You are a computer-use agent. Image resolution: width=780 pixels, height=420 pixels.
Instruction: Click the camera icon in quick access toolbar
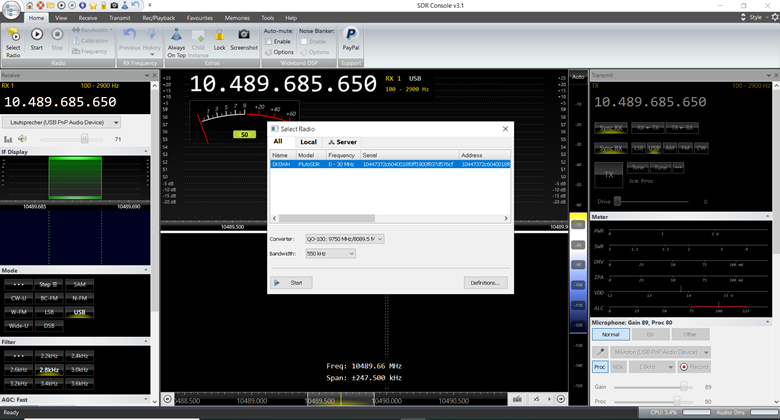tap(114, 5)
